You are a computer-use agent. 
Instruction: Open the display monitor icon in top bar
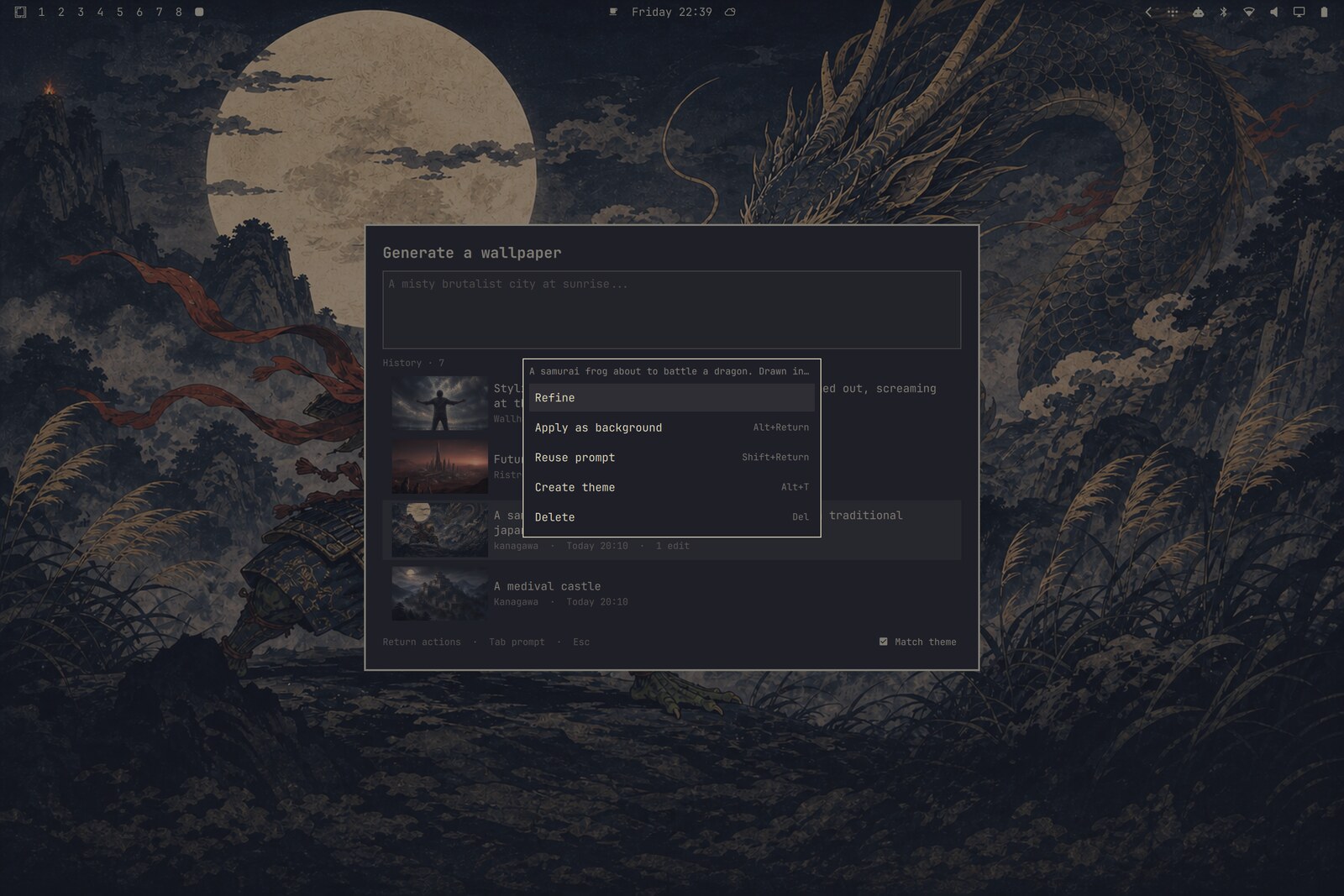coord(1299,12)
